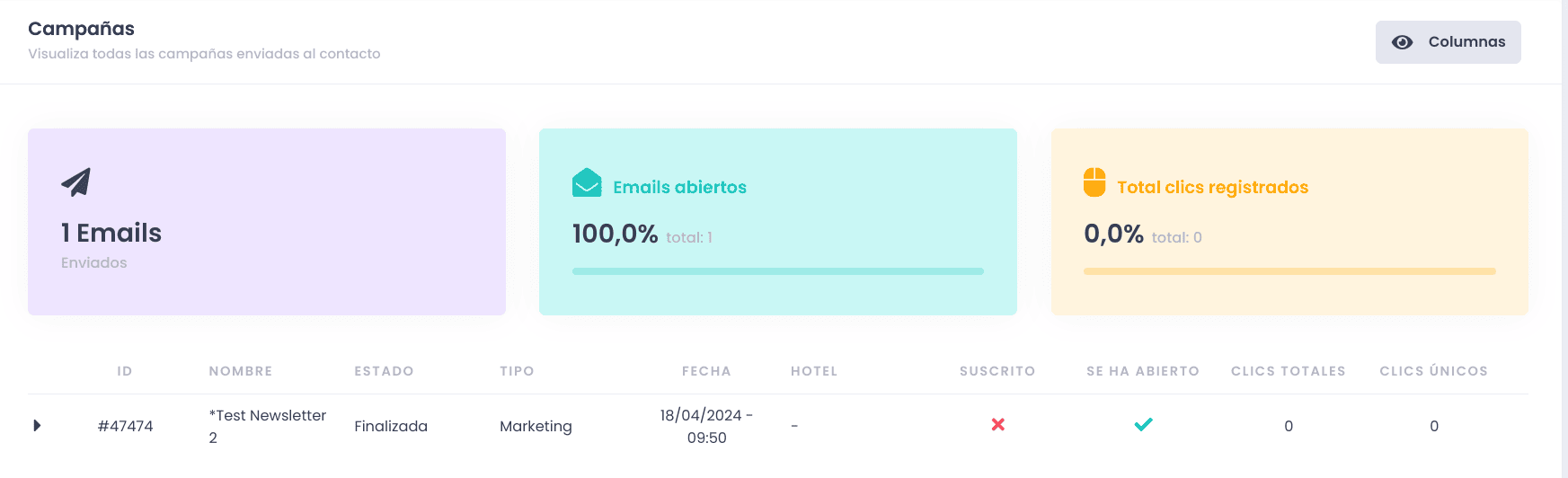The height and width of the screenshot is (478, 1568).
Task: Click the Emails abiertos progress bar
Action: coord(778,271)
